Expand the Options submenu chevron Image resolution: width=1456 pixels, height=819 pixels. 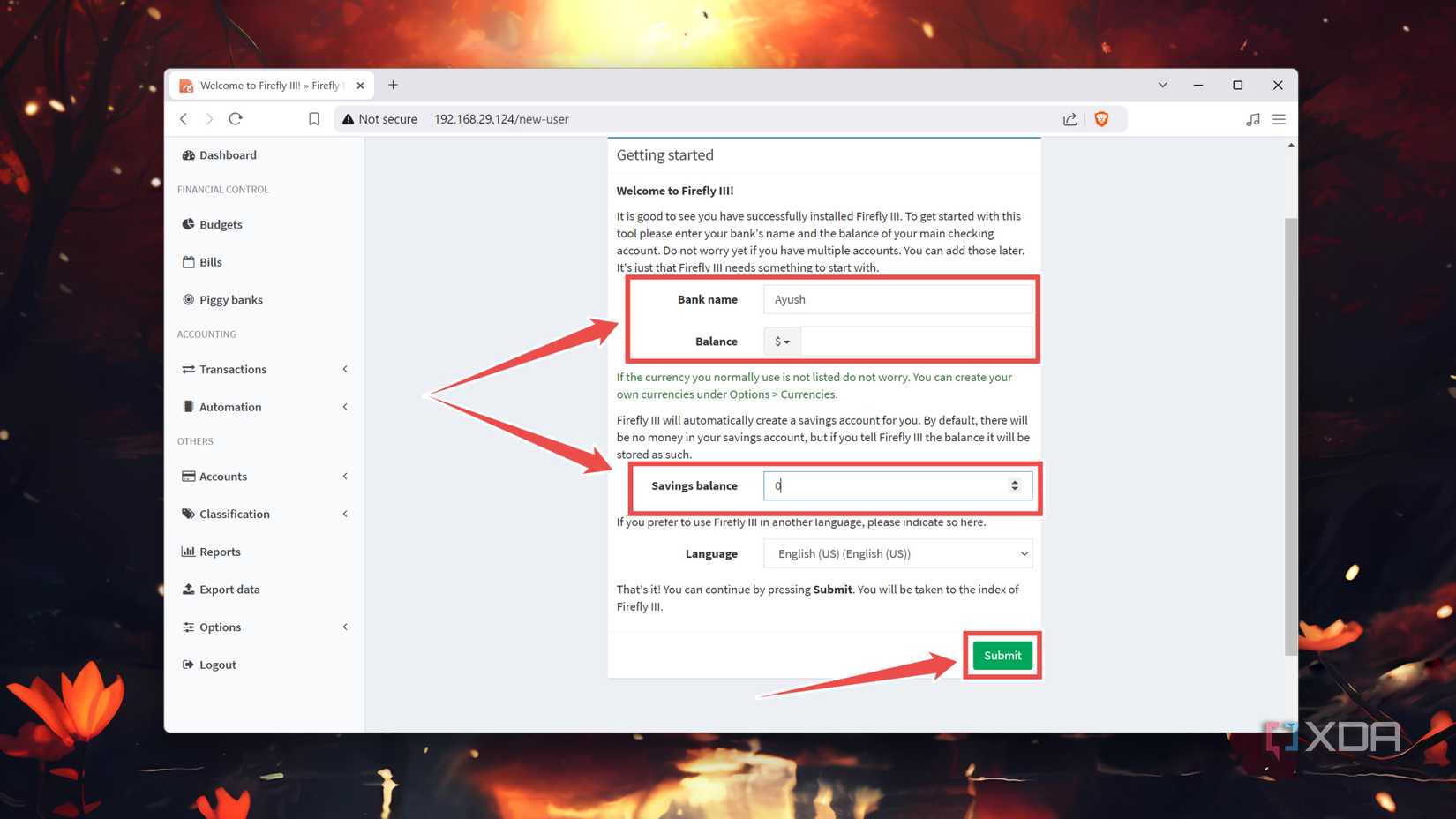345,627
